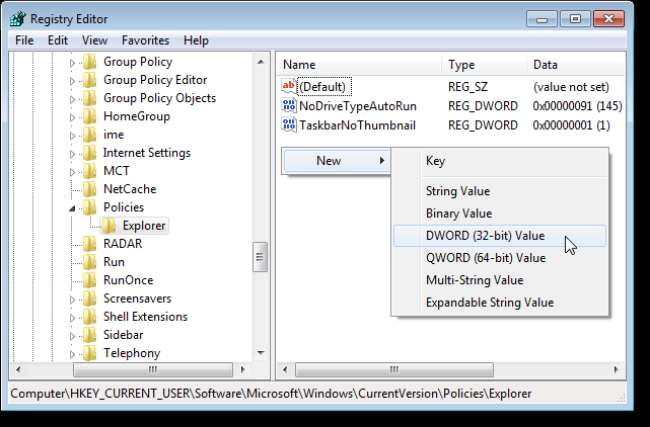Choose Expandable String Value from submenu
The height and width of the screenshot is (427, 650).
click(x=500, y=303)
